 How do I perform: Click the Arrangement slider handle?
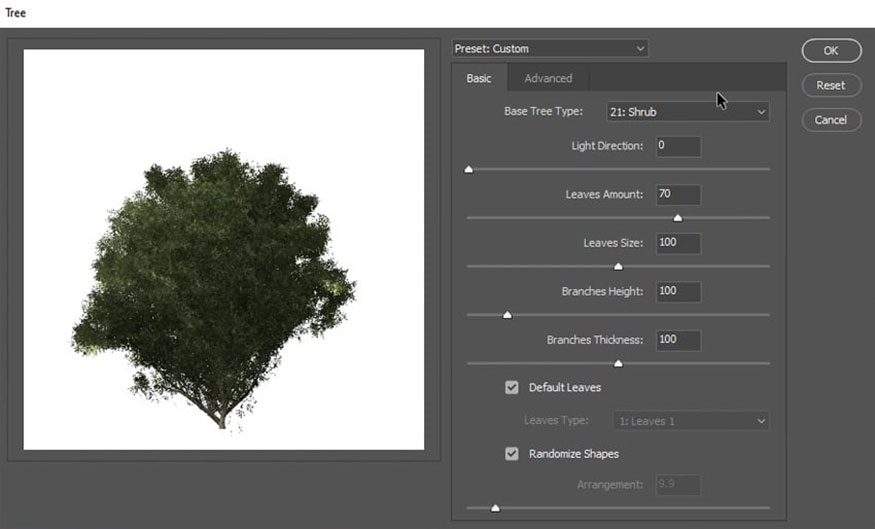495,508
